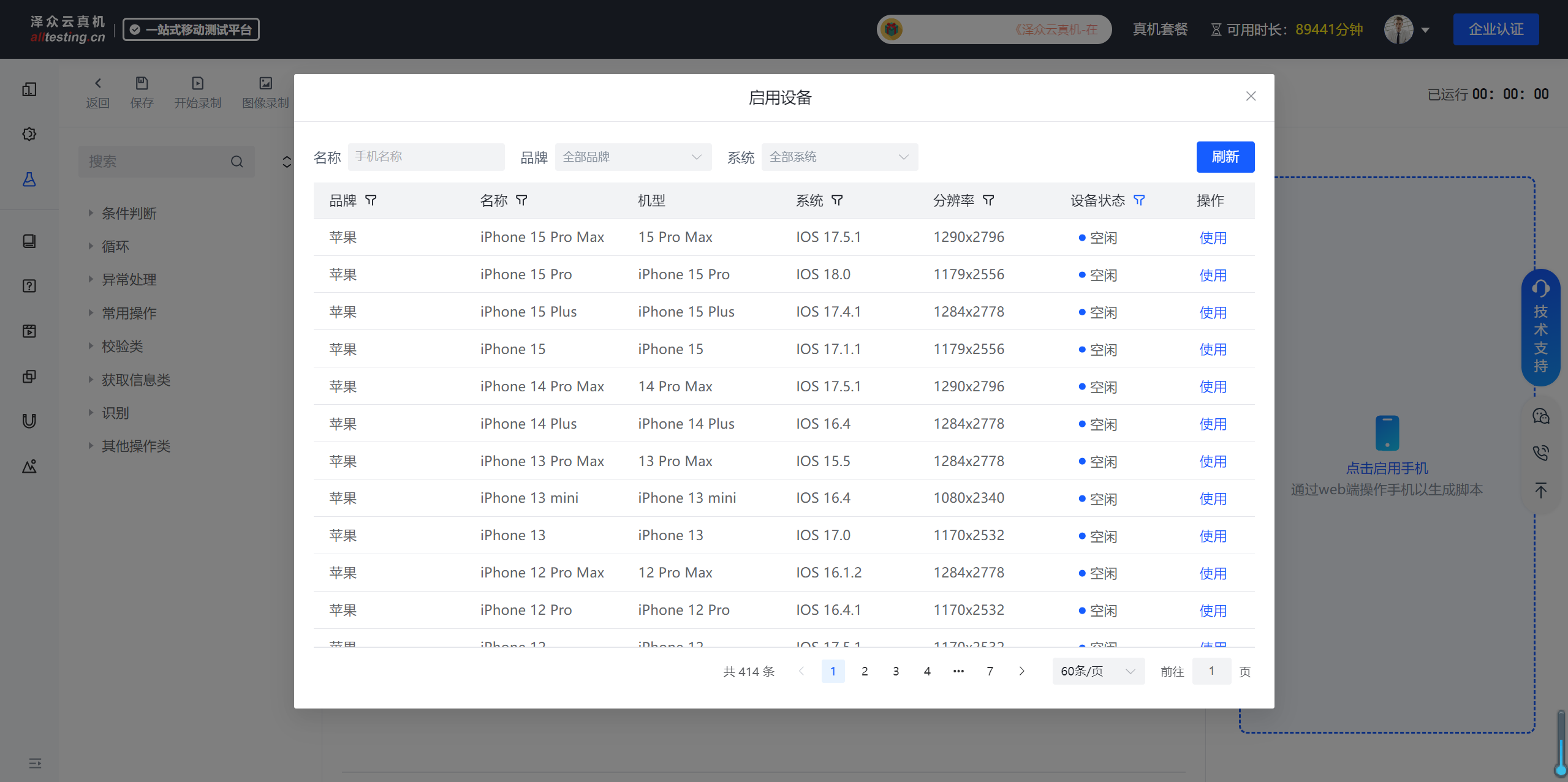The width and height of the screenshot is (1568, 782).
Task: Open the 图像录制 image recording tool
Action: click(265, 83)
